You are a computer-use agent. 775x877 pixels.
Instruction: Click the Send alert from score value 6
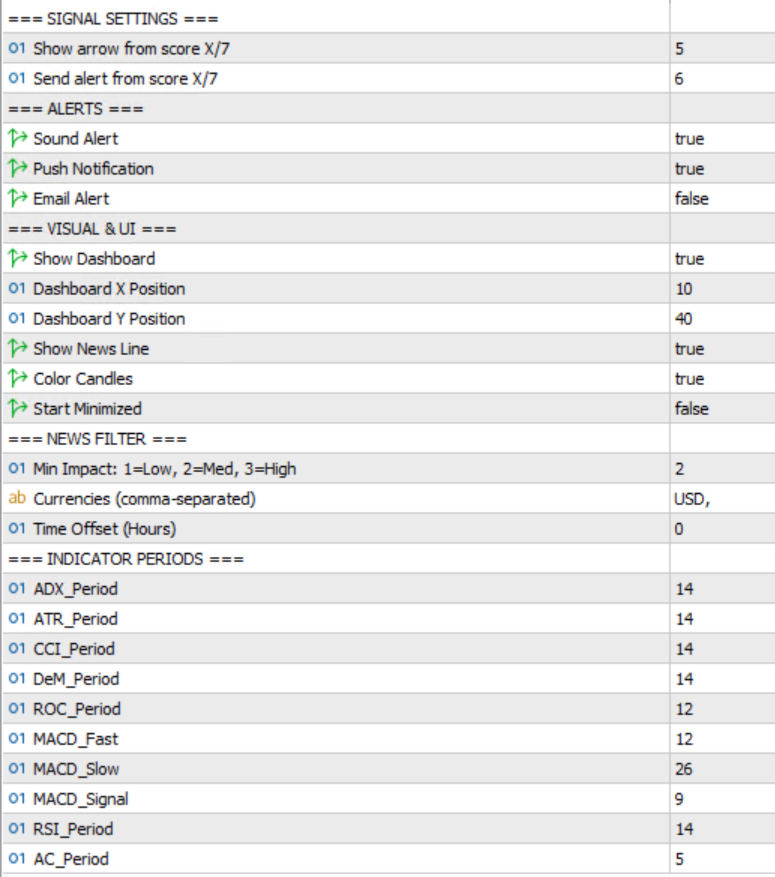coord(680,78)
